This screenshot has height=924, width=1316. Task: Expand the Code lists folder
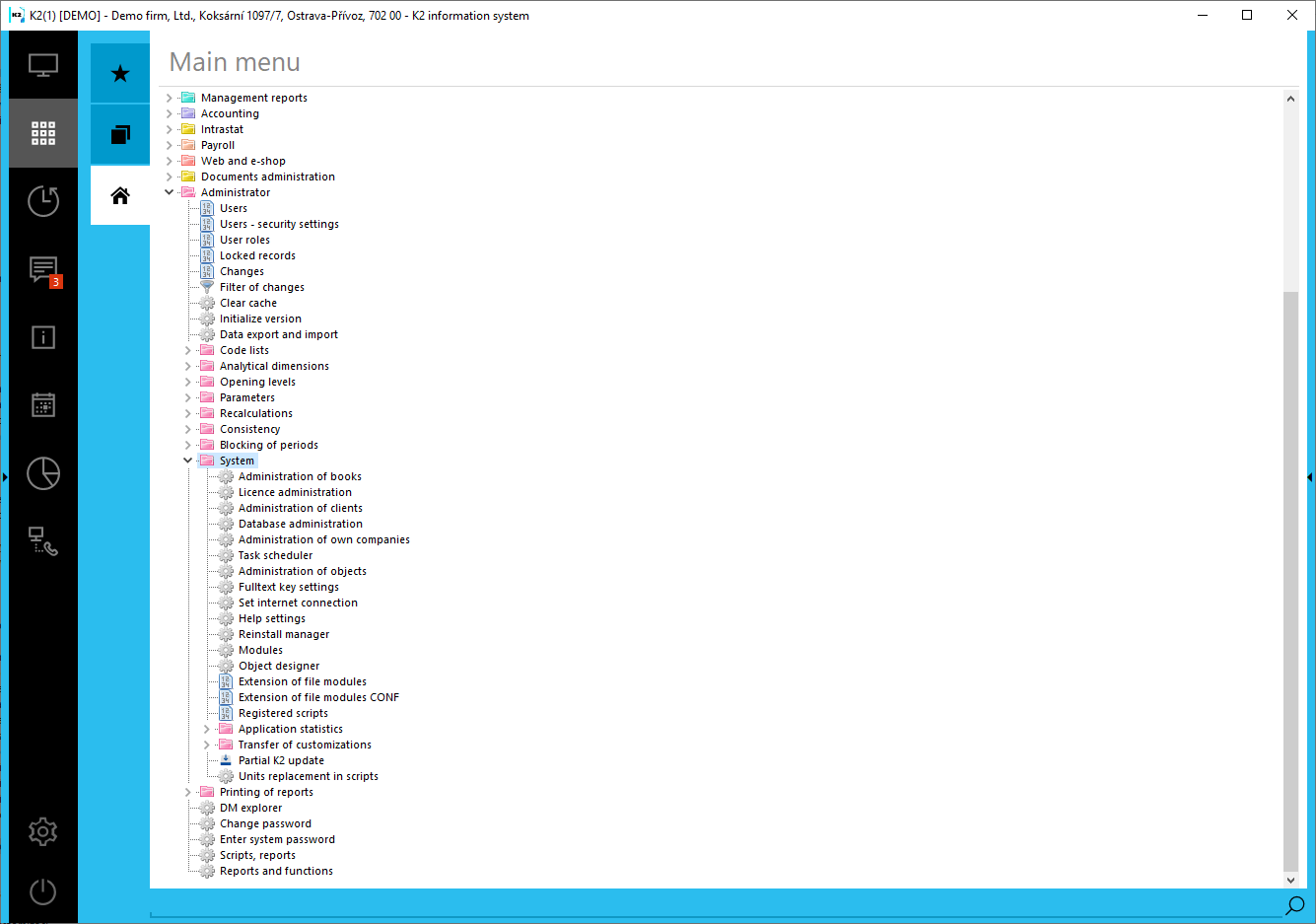coord(187,349)
